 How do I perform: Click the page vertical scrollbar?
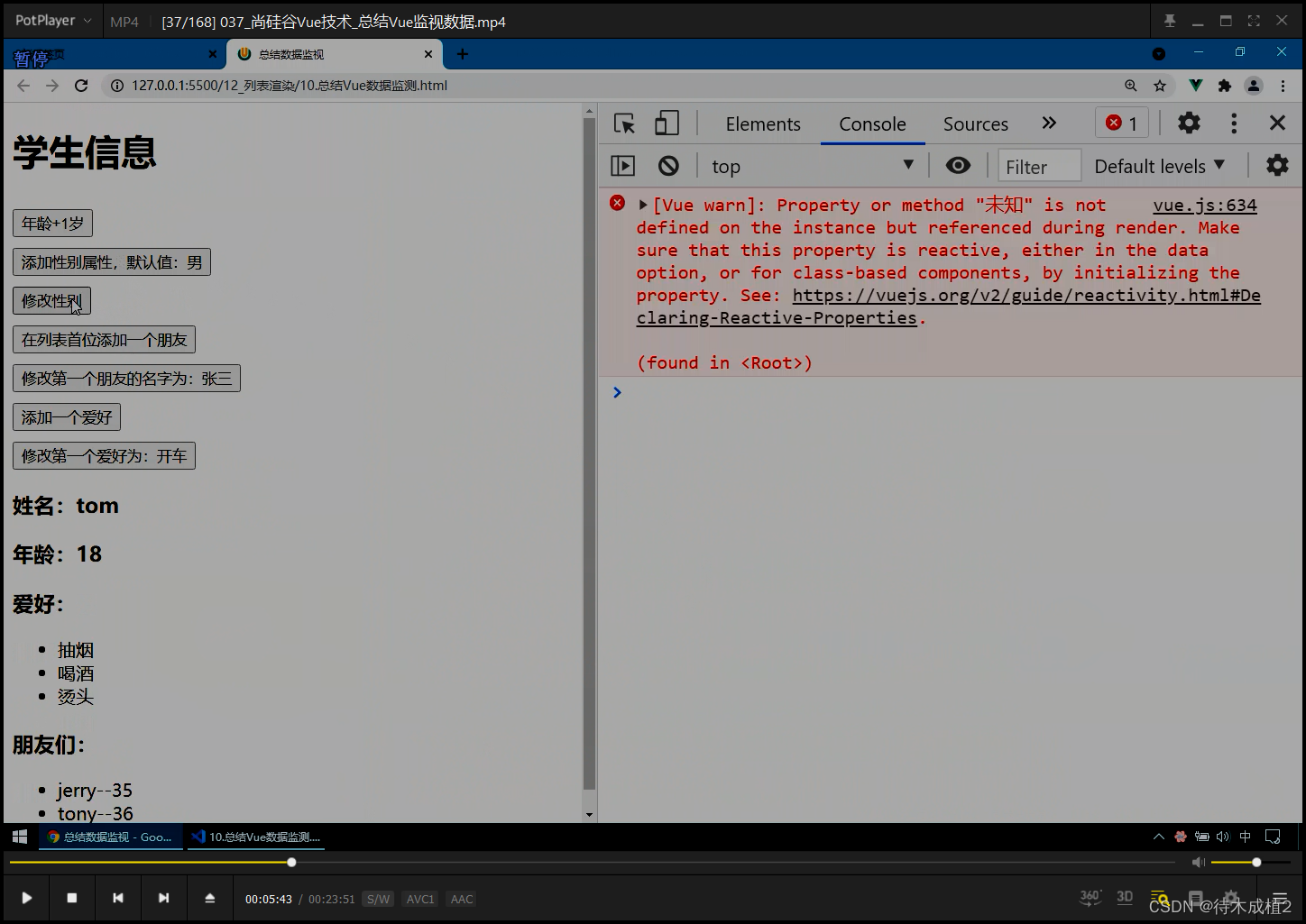pos(589,453)
